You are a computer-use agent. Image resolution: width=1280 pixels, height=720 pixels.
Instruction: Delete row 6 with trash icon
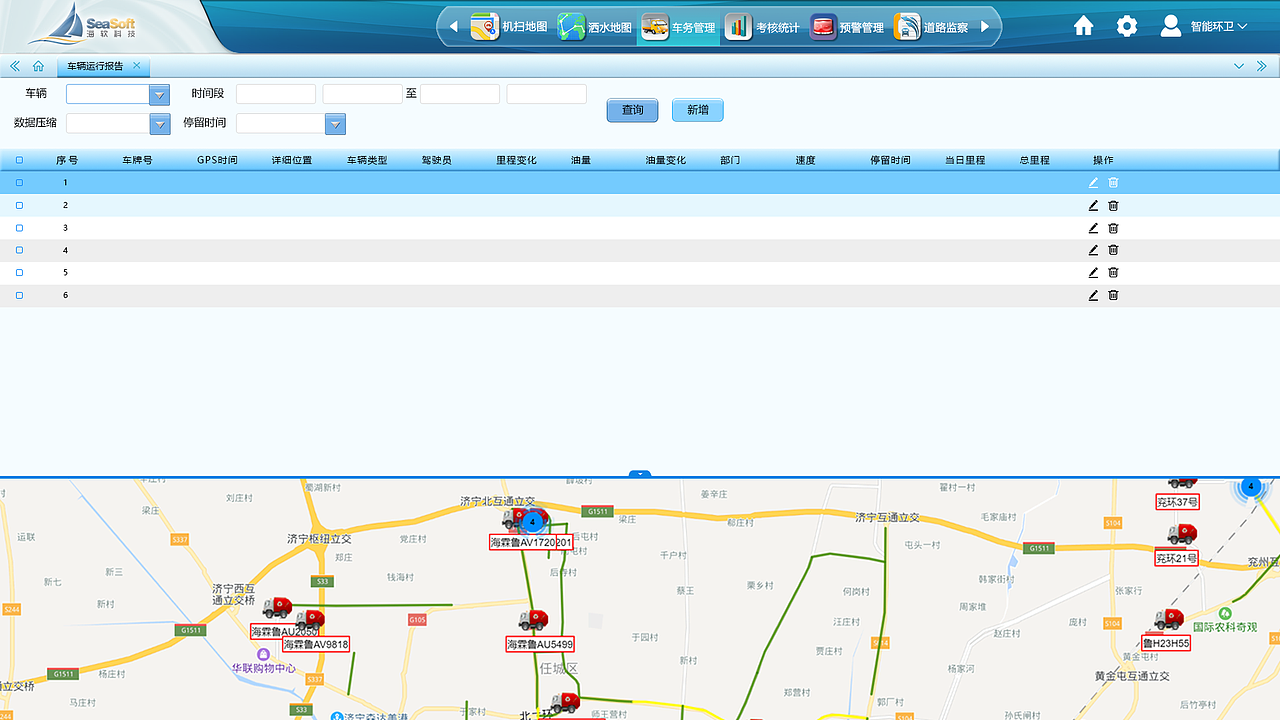[x=1113, y=295]
